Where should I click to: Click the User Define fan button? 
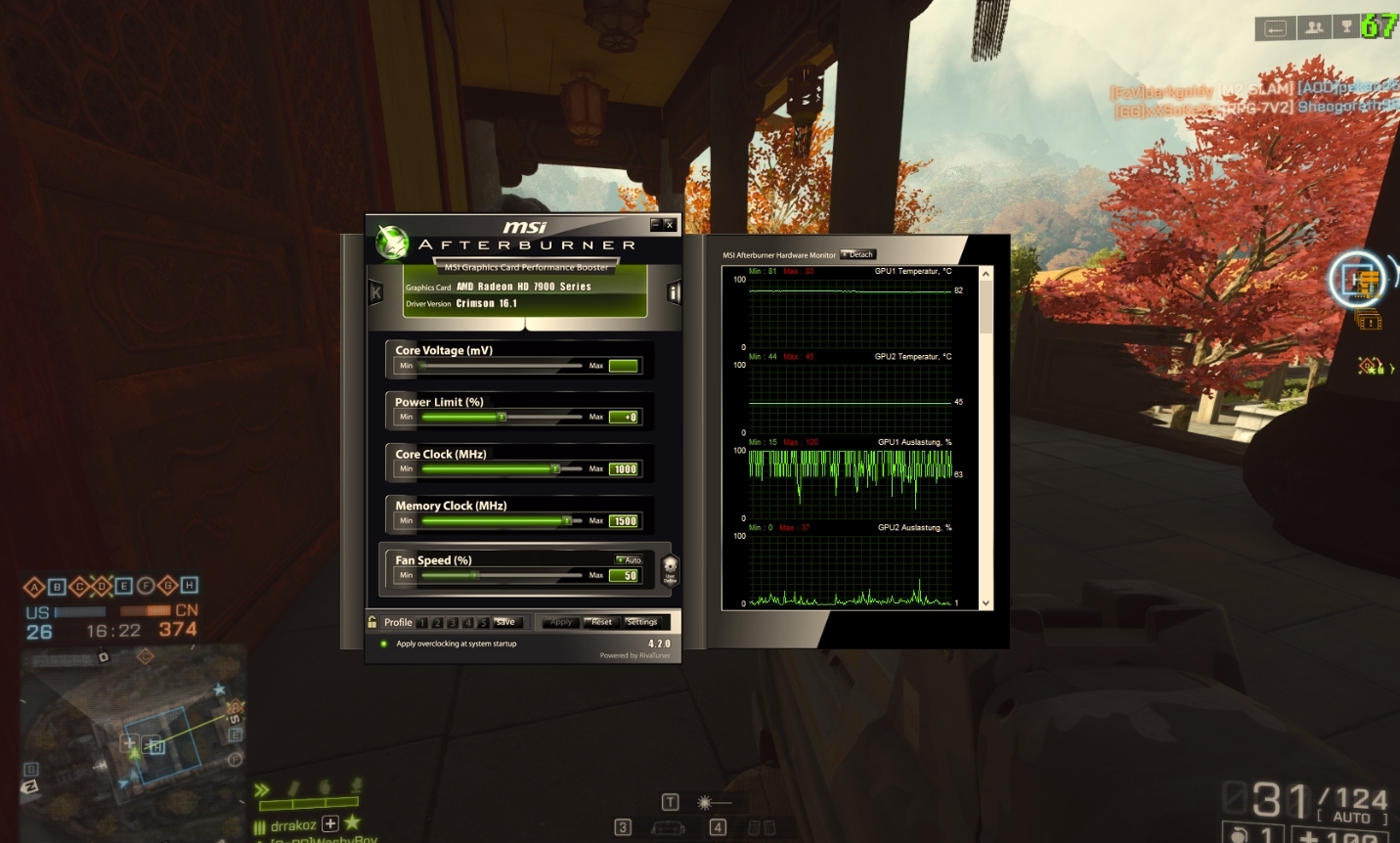[x=670, y=569]
